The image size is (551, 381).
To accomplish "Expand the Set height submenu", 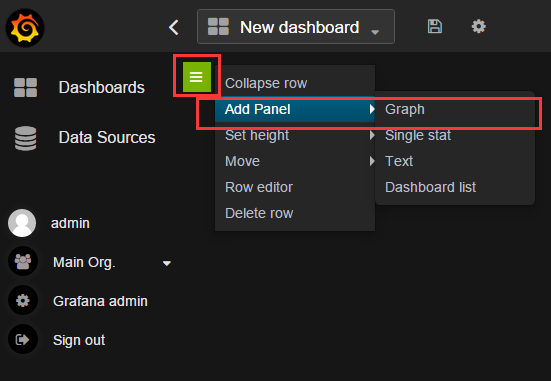I will click(295, 135).
